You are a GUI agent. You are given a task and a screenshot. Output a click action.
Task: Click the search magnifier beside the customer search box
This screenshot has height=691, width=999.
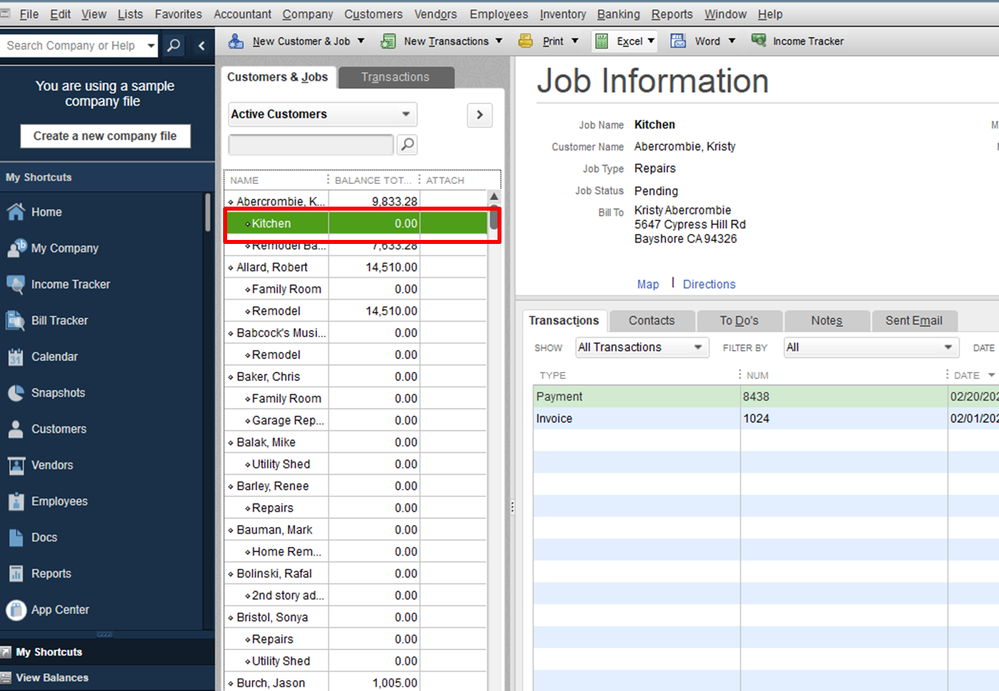[x=407, y=145]
